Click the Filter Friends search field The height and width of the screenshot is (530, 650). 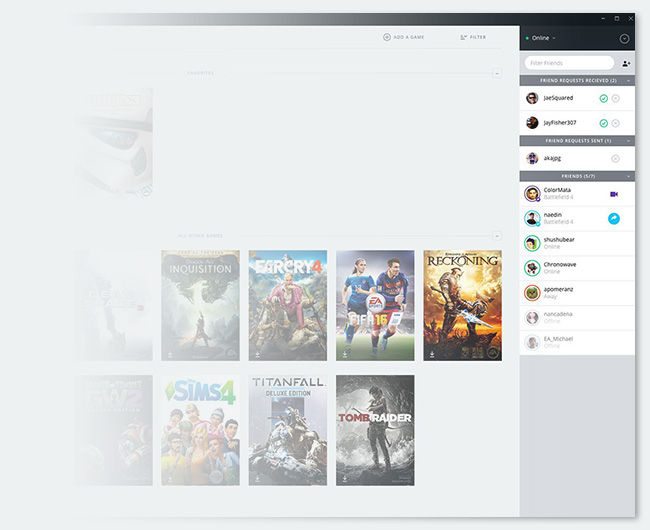[569, 63]
